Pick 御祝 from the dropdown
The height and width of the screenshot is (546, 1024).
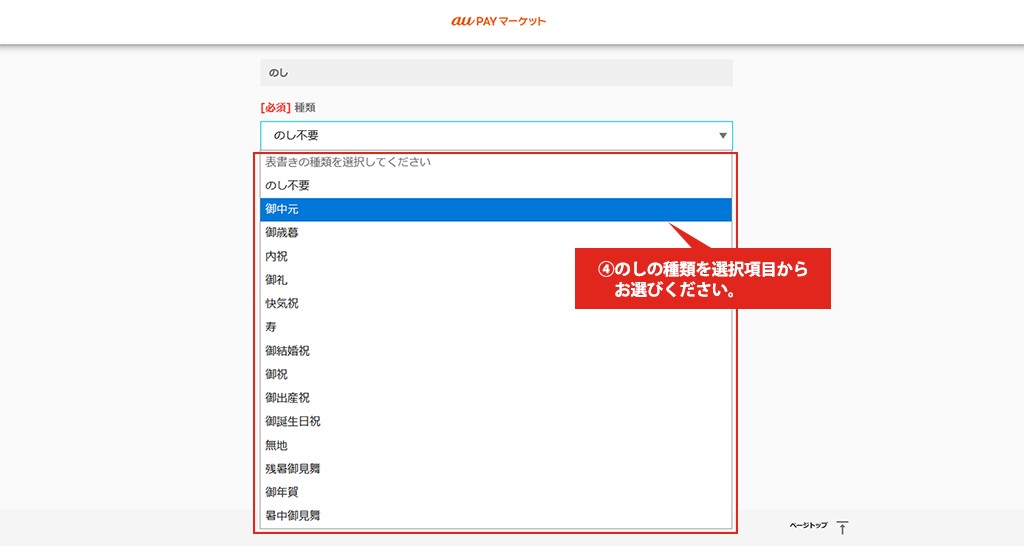click(496, 374)
